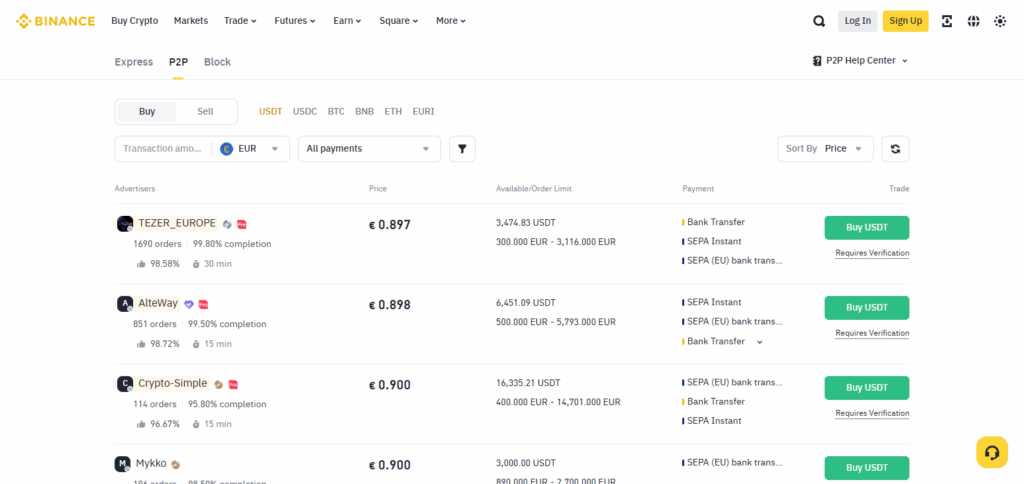Buy USDT from AlteWay
Viewport: 1024px width, 484px height.
click(x=867, y=308)
